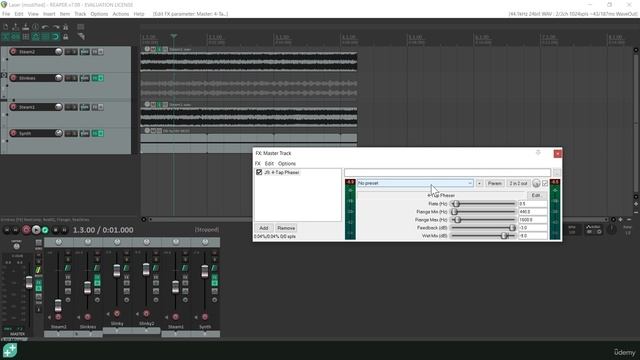
Task: Open the View menu
Action: [x=33, y=14]
